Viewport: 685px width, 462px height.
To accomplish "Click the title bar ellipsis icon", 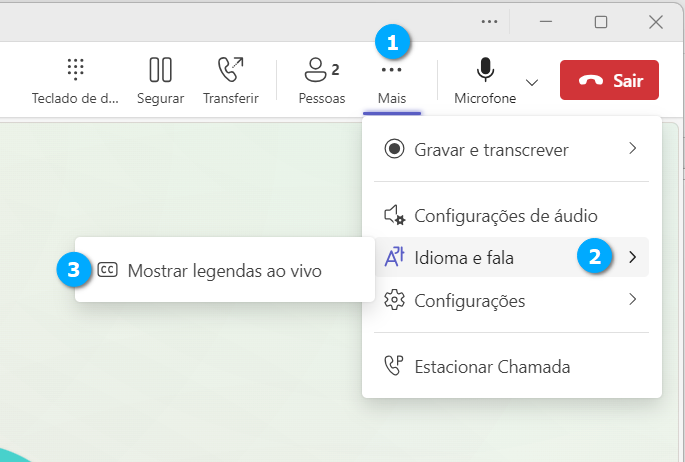I will point(489,21).
